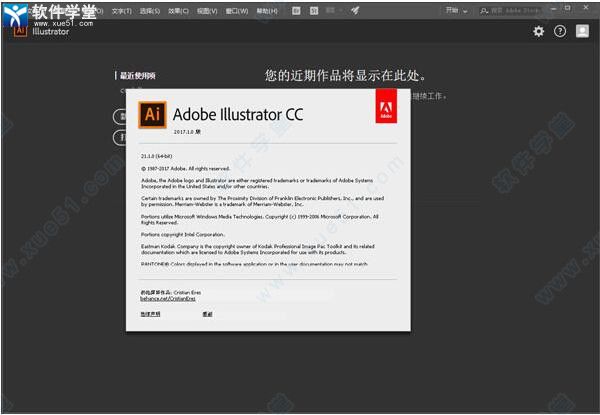Viewport: 600px width, 415px height.
Task: Focus the Adobe Stock search field
Action: (x=510, y=11)
